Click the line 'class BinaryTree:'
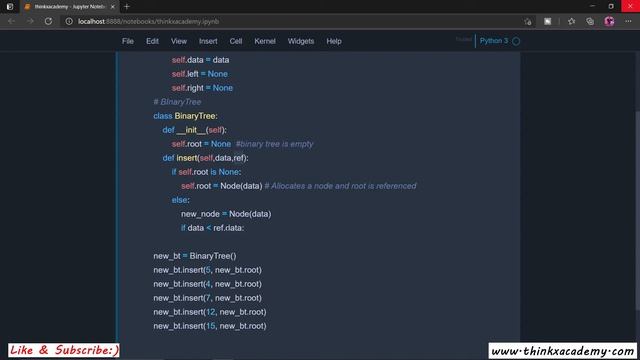 click(185, 116)
